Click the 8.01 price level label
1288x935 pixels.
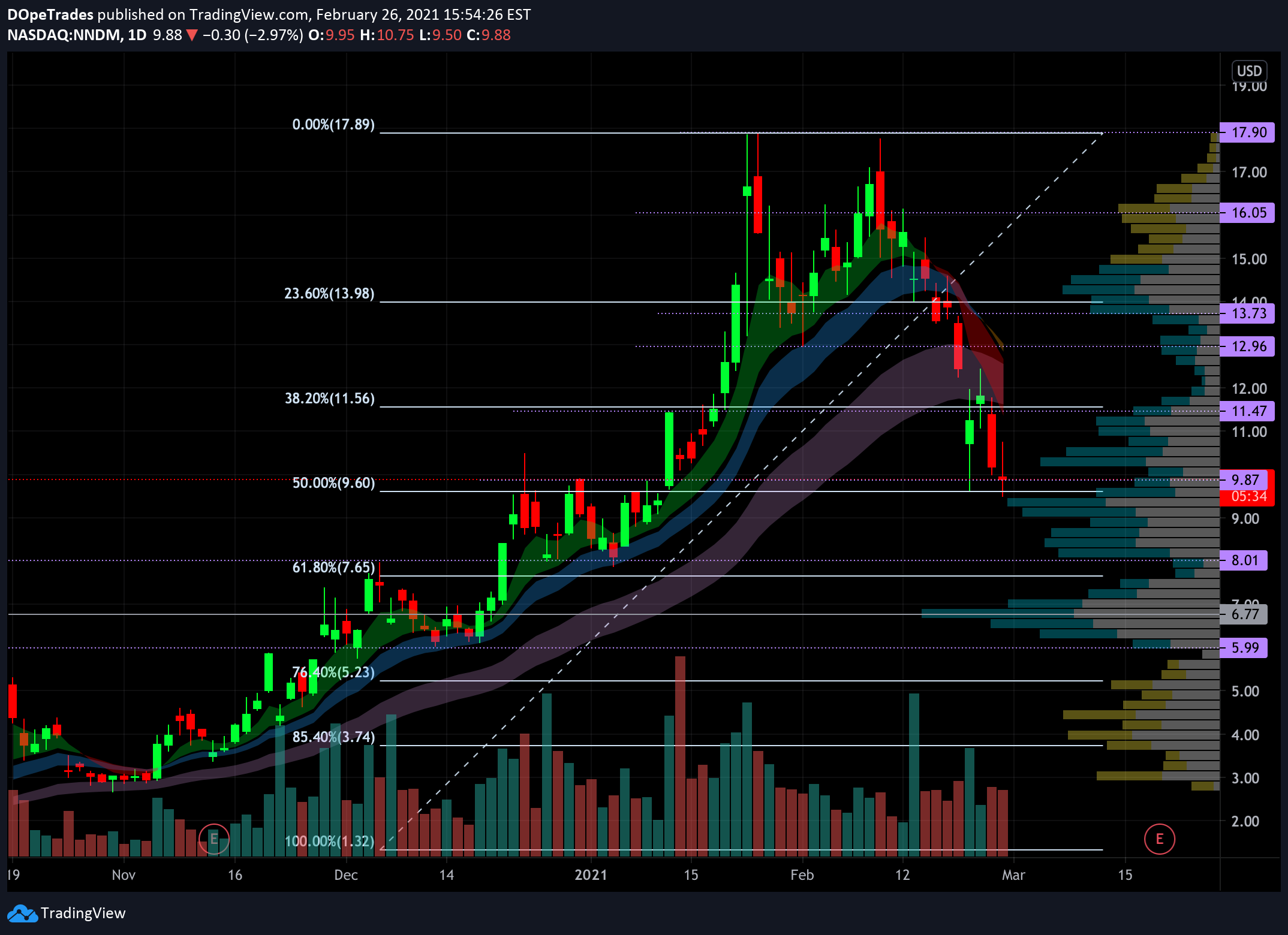point(1244,560)
